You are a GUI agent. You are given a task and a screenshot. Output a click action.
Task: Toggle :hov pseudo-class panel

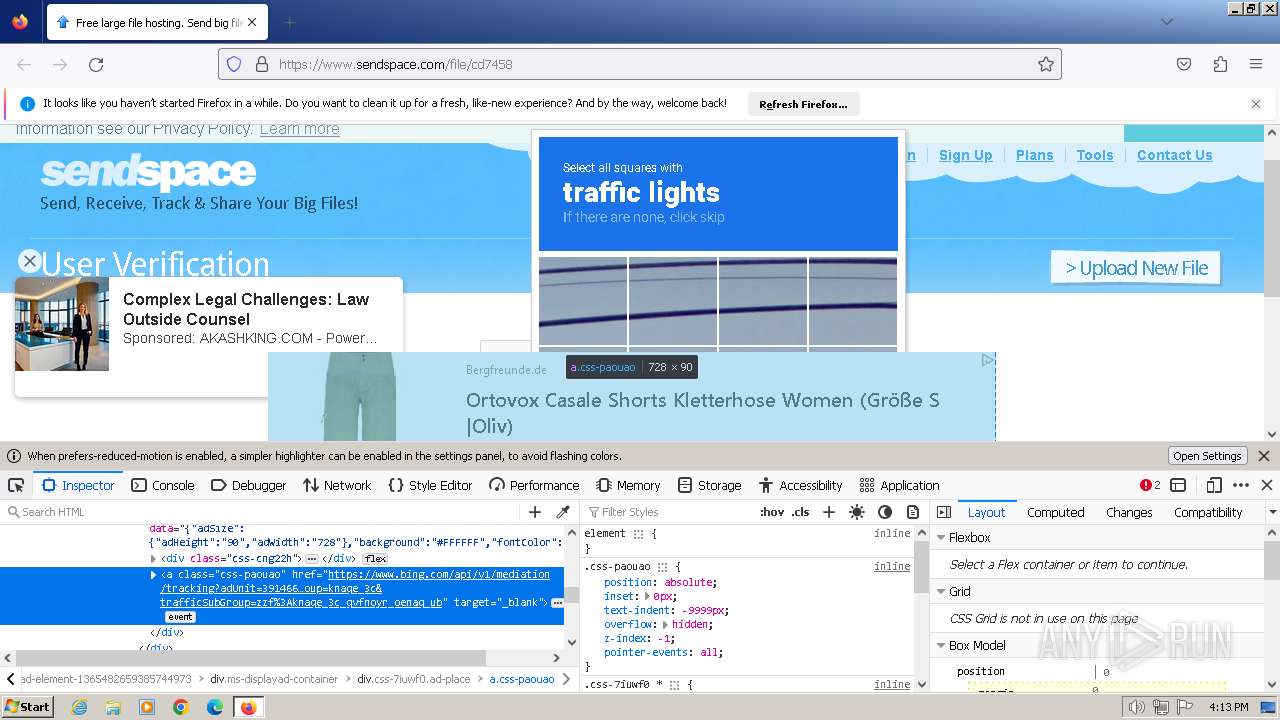[772, 512]
